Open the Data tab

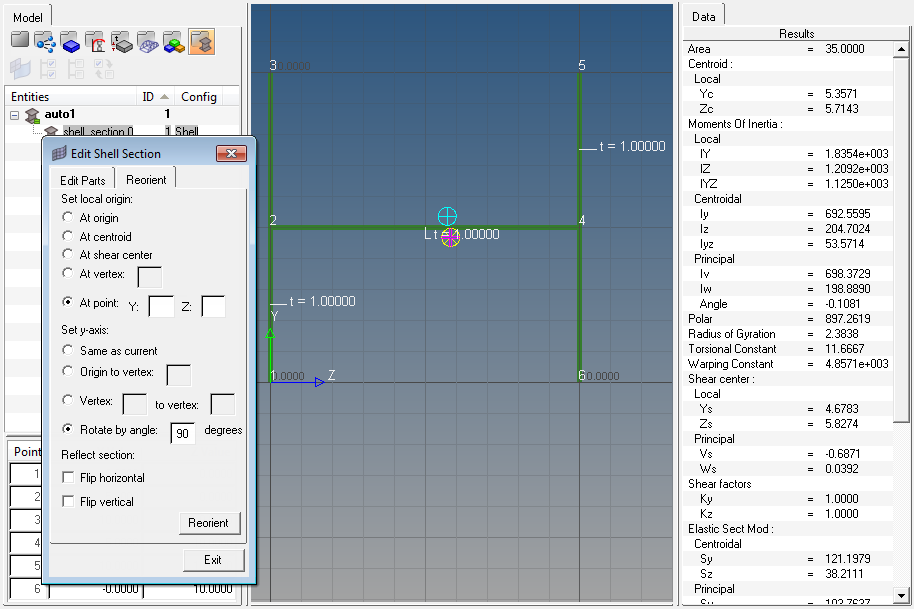(x=704, y=17)
